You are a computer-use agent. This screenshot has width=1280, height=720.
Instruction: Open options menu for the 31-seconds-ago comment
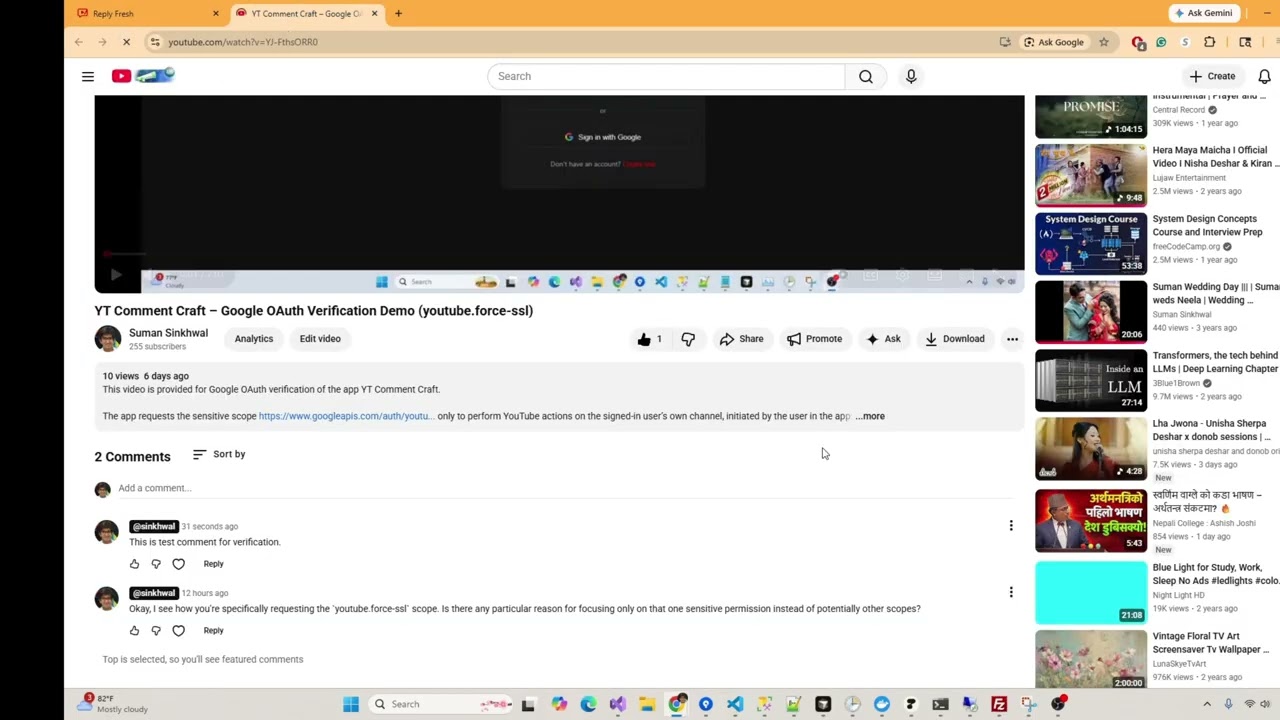tap(1011, 526)
